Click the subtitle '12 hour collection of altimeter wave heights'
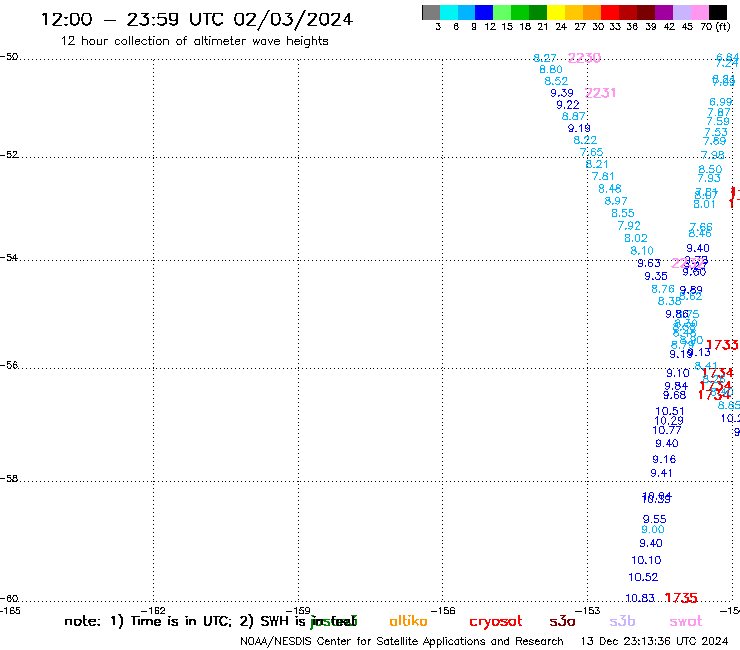Image resolution: width=740 pixels, height=650 pixels. coord(194,41)
